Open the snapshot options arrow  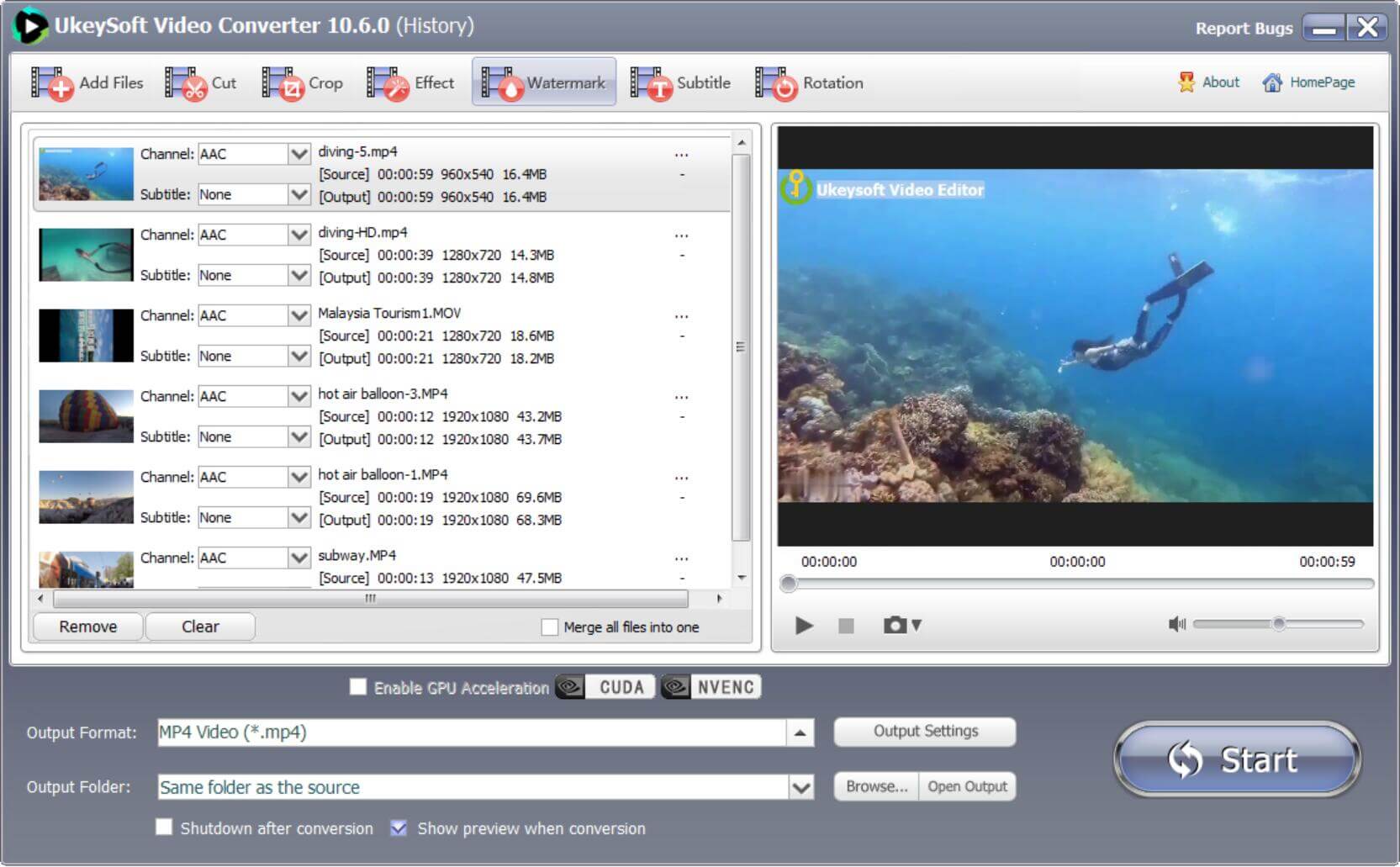point(917,626)
